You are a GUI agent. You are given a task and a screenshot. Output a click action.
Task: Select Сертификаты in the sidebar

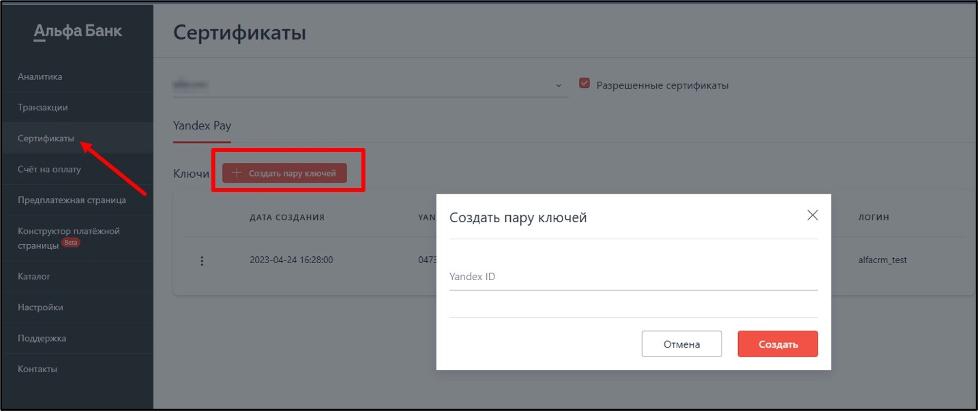(46, 138)
